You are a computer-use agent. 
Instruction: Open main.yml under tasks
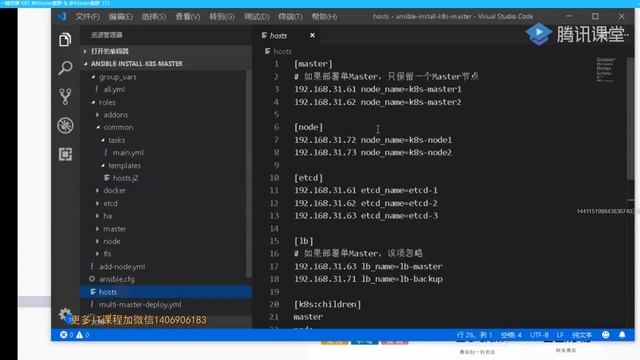coord(128,153)
